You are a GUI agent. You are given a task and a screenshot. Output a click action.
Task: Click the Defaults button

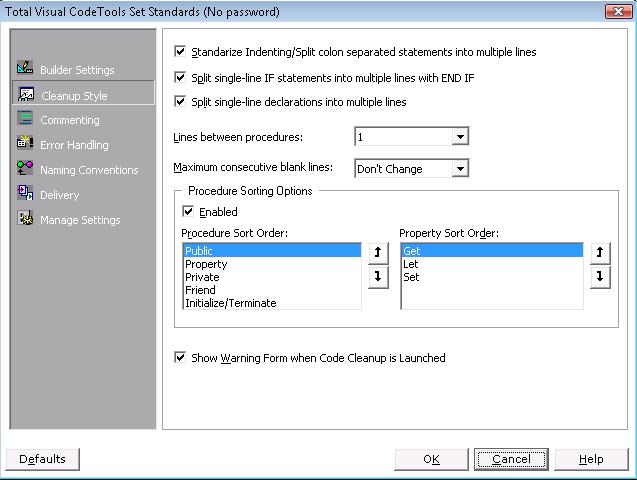pyautogui.click(x=43, y=459)
